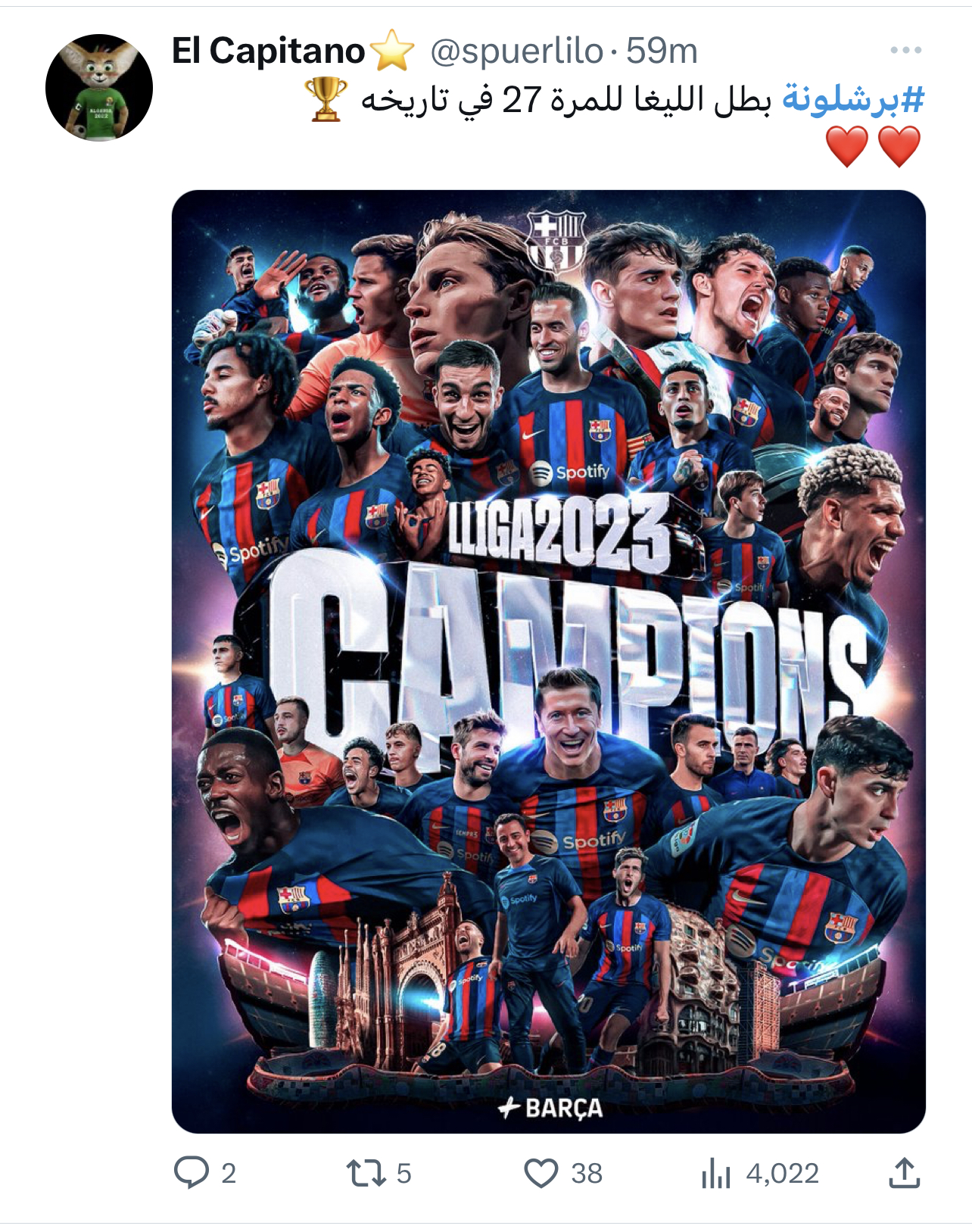Like the tweet with heart icon
972x1232 pixels.
pos(541,1173)
